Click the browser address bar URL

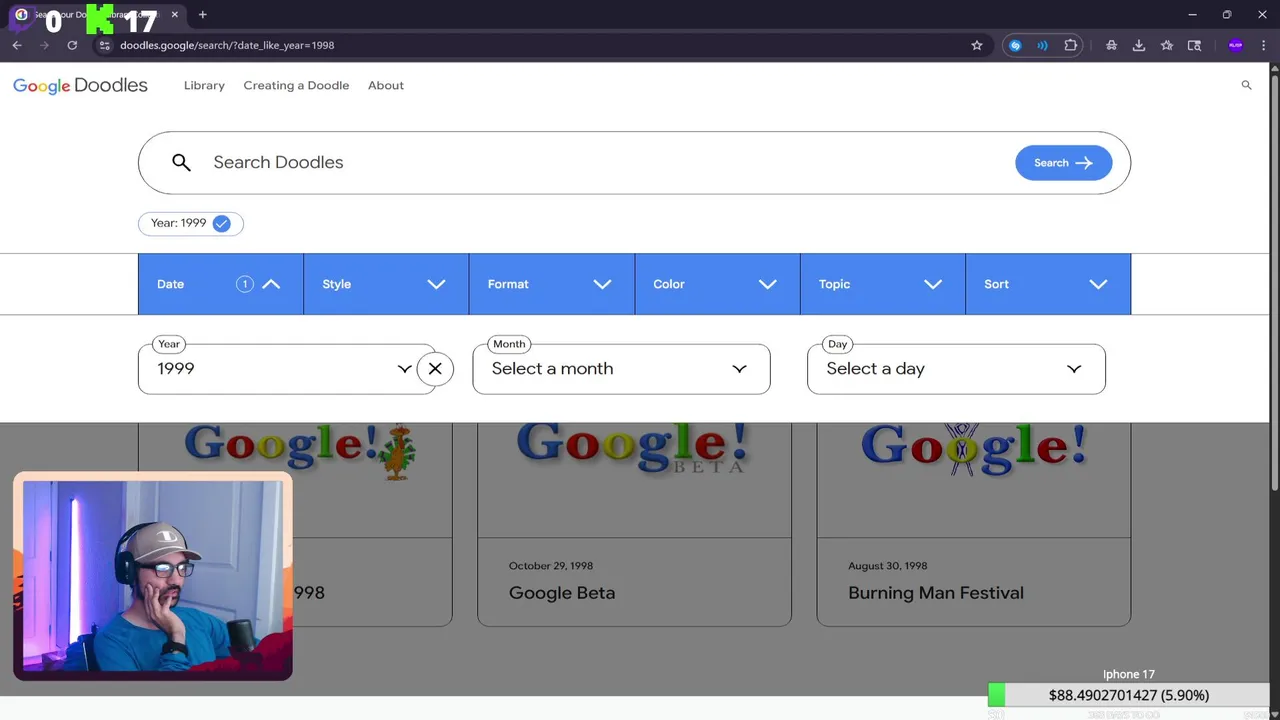coord(227,45)
